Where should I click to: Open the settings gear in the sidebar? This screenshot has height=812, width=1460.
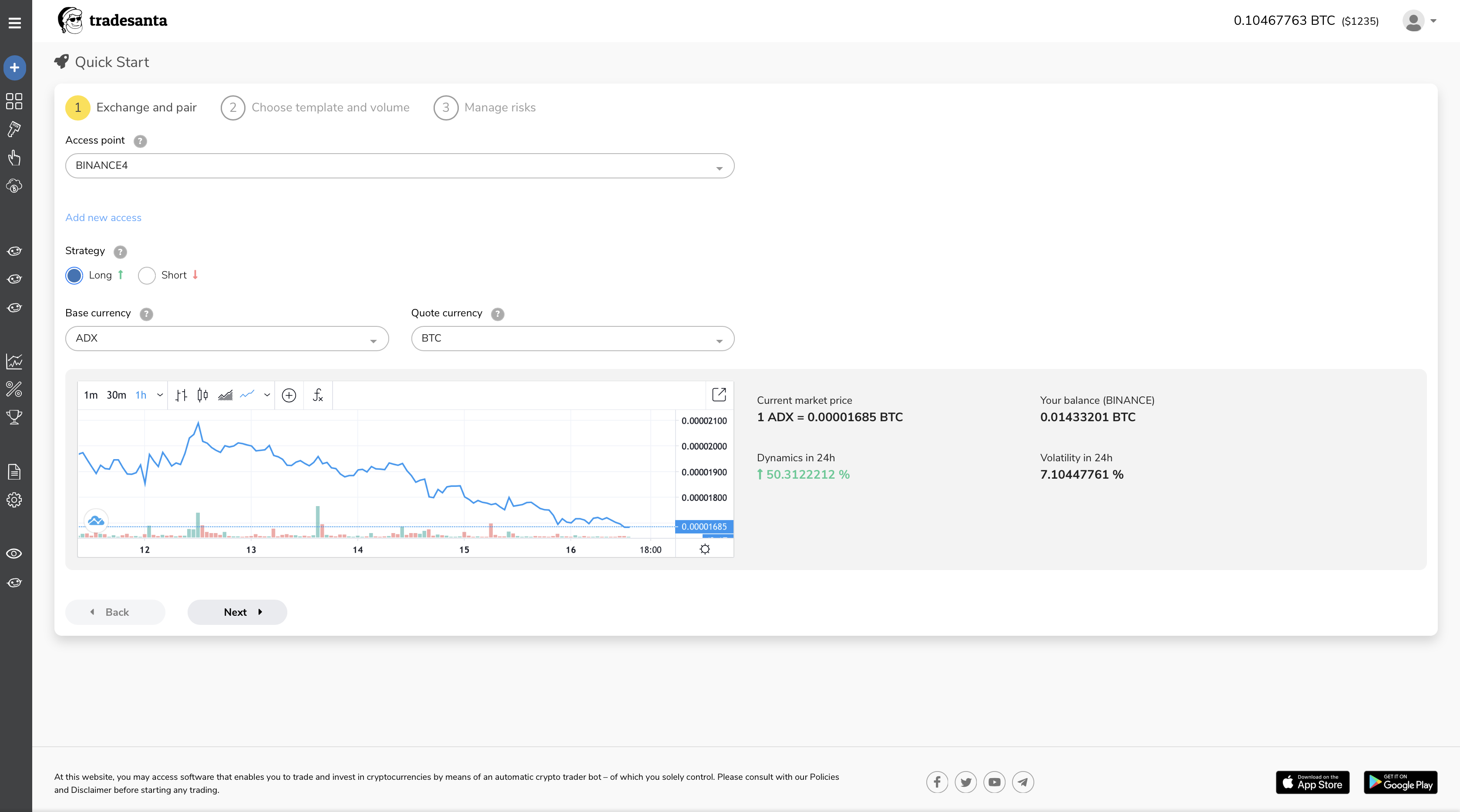14,500
